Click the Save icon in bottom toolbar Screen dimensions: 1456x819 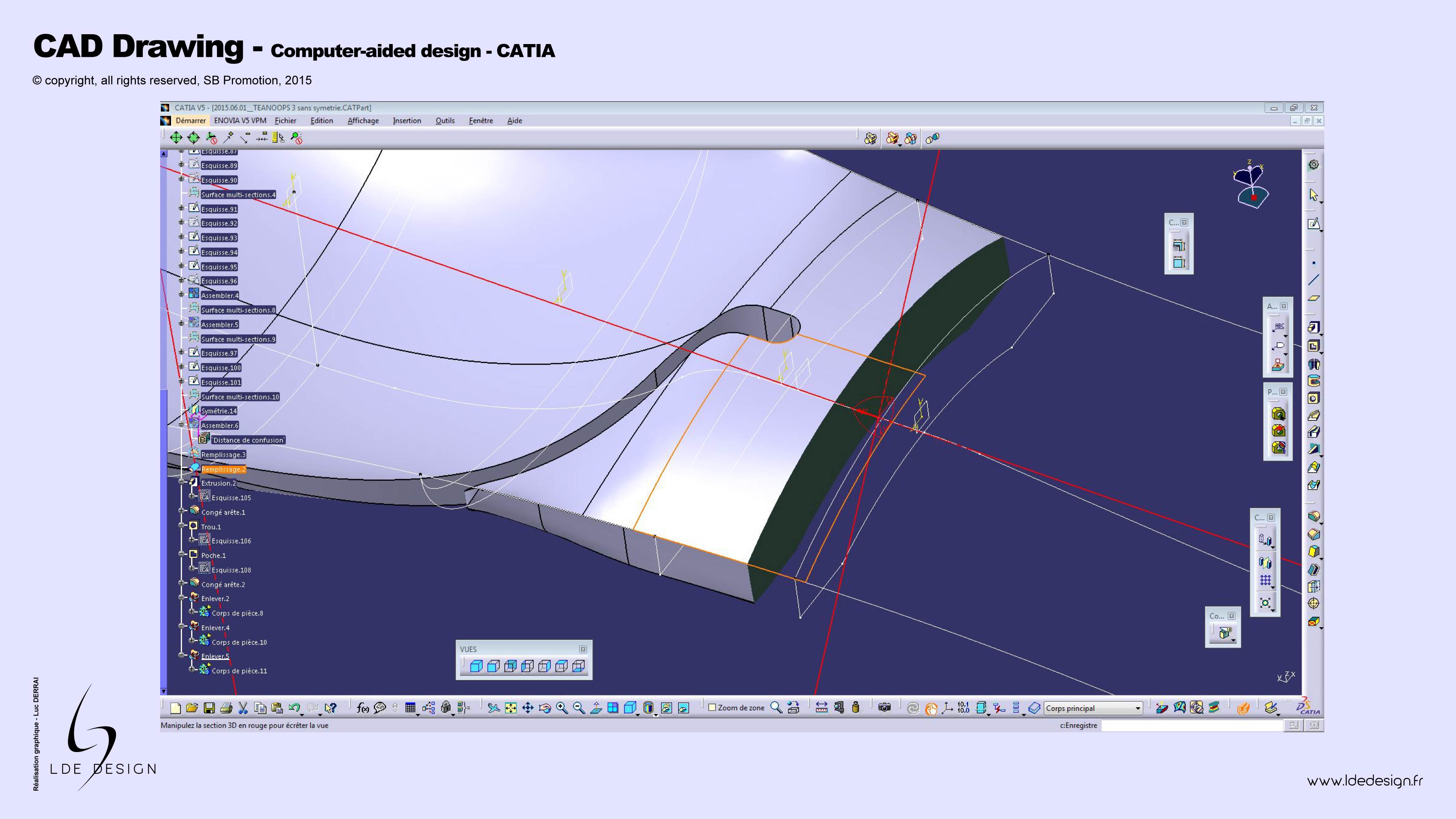(x=209, y=708)
